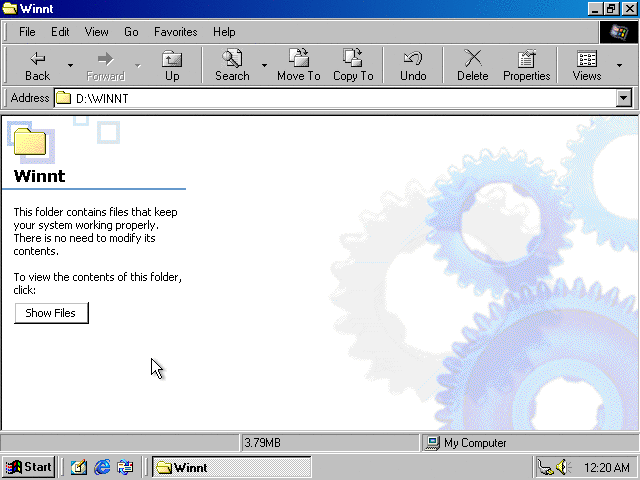The image size is (640, 480).
Task: Click the Winnt heading text
Action: [40, 176]
